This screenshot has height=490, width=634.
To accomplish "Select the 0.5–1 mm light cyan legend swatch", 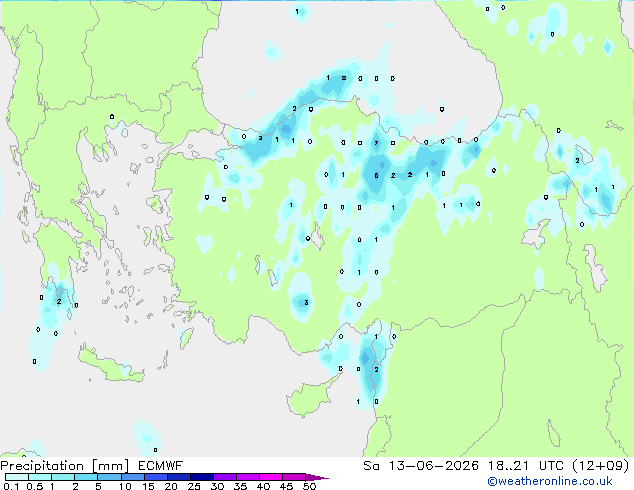I will (x=40, y=477).
